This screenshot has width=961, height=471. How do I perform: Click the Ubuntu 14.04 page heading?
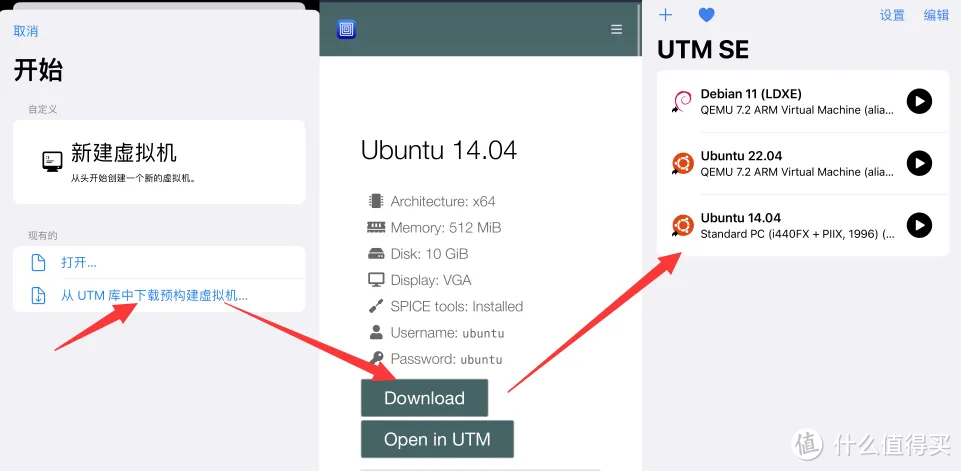(439, 150)
